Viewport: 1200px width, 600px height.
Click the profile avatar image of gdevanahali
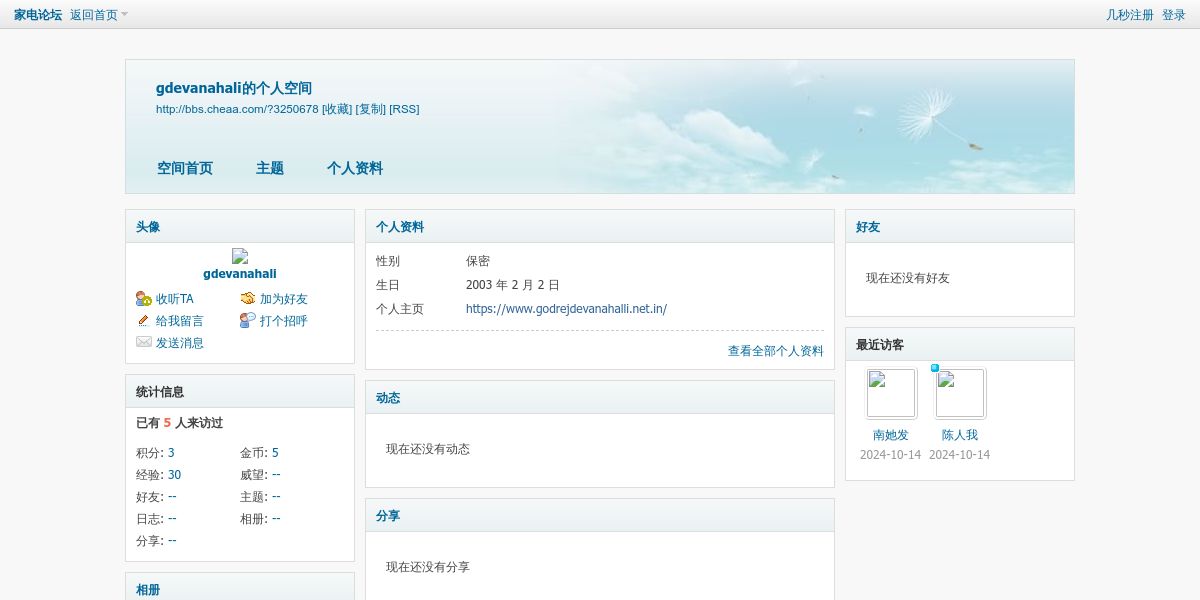(240, 256)
